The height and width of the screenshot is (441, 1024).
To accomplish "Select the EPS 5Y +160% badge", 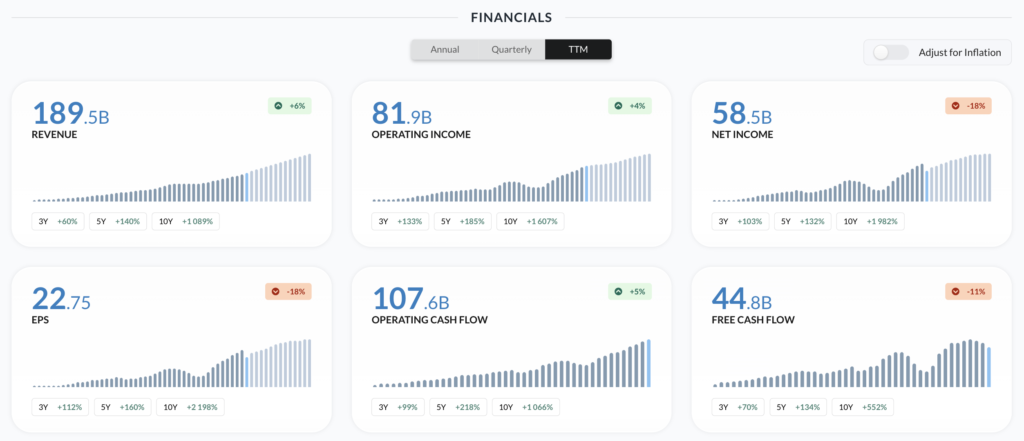I will (119, 407).
